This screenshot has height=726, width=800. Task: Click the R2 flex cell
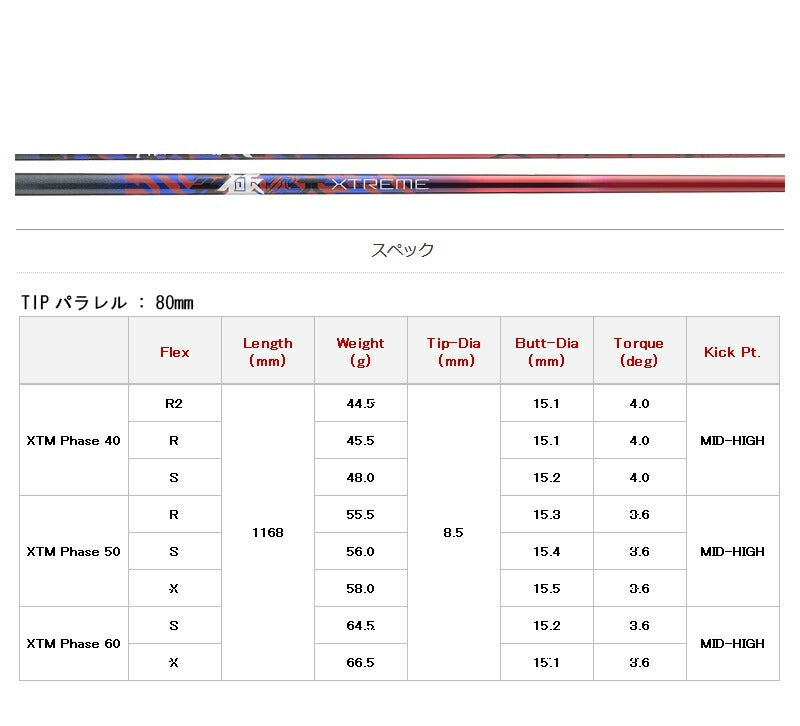[174, 404]
